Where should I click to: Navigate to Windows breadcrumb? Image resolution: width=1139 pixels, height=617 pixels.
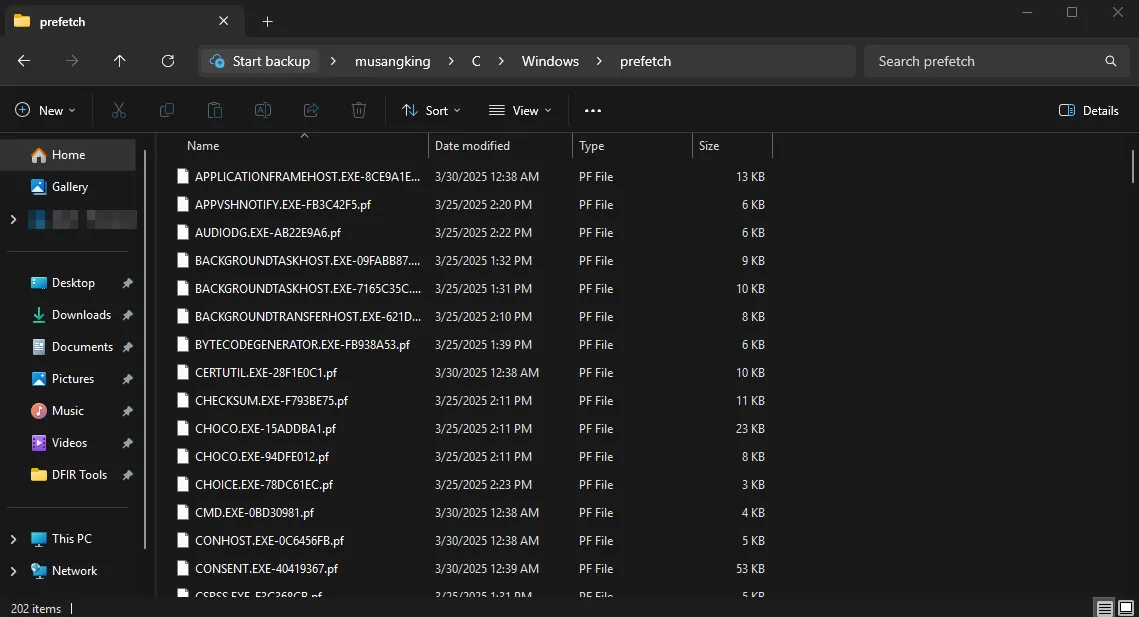pos(550,61)
